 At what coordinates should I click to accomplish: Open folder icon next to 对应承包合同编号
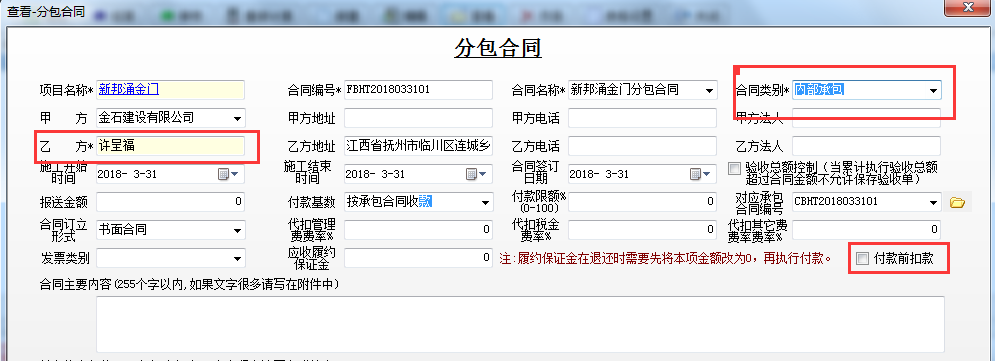(x=957, y=202)
